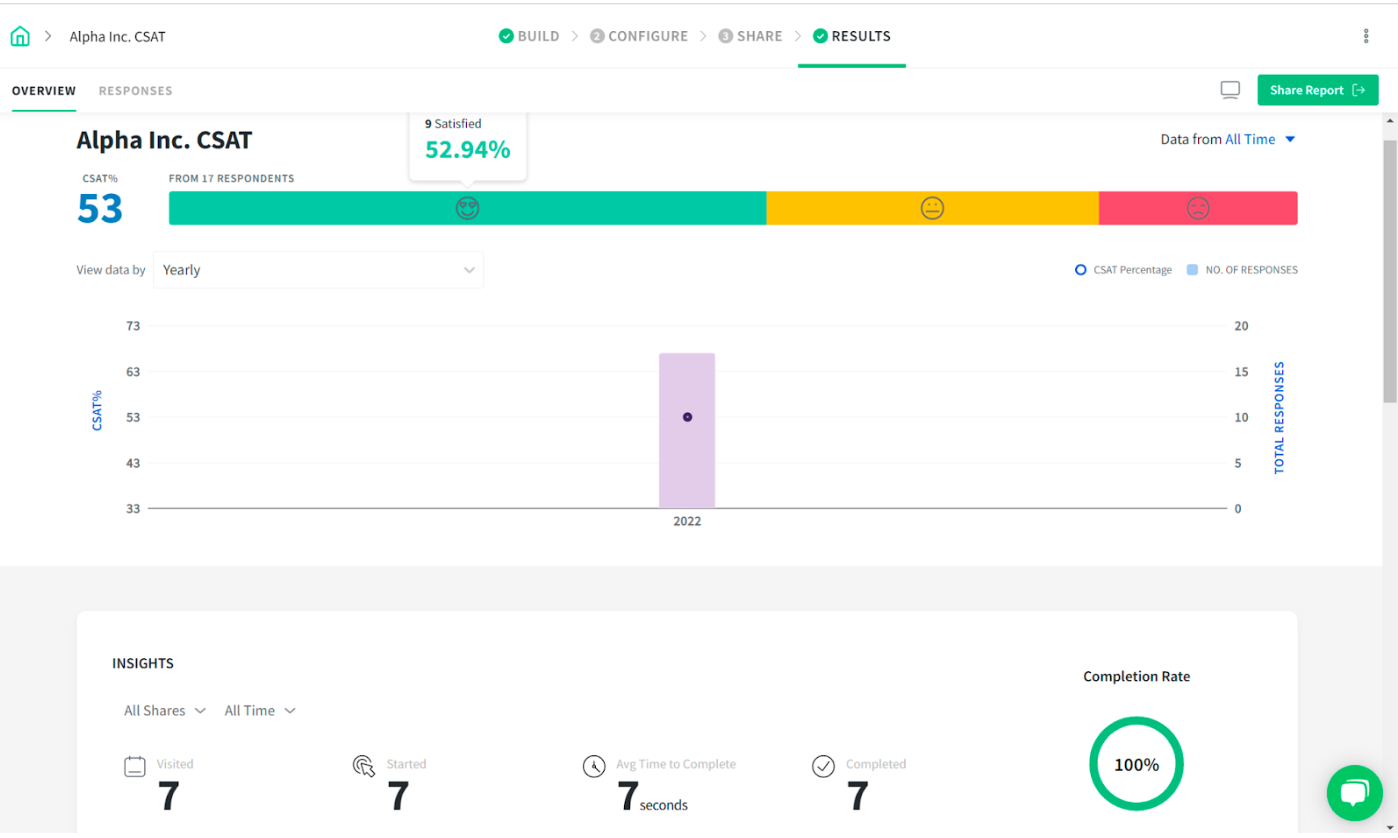
Task: Click the sad face icon
Action: coord(1198,208)
